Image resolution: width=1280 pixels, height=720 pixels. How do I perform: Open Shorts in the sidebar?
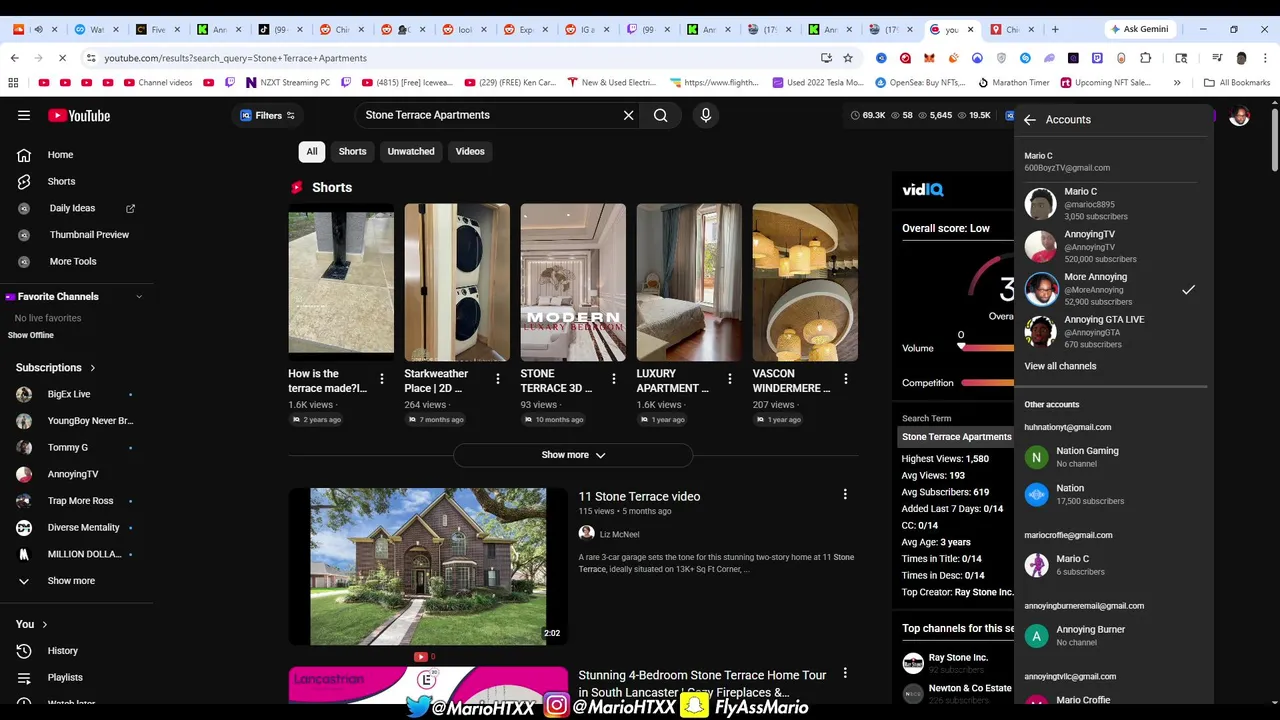tap(61, 181)
